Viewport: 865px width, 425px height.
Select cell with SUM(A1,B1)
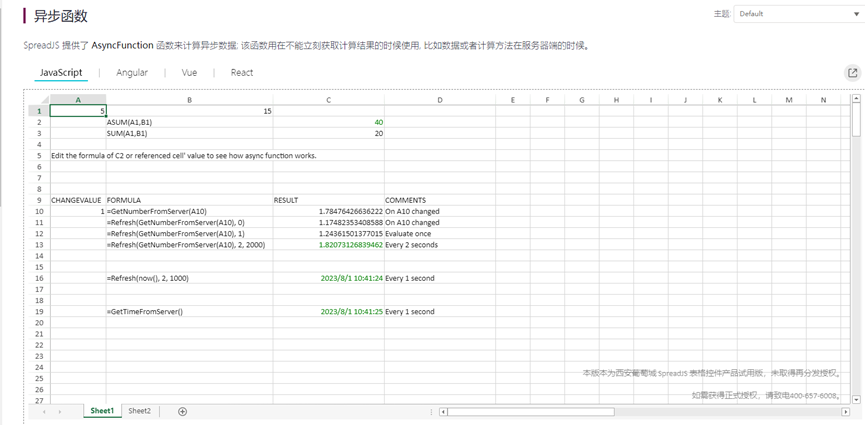pyautogui.click(x=189, y=133)
